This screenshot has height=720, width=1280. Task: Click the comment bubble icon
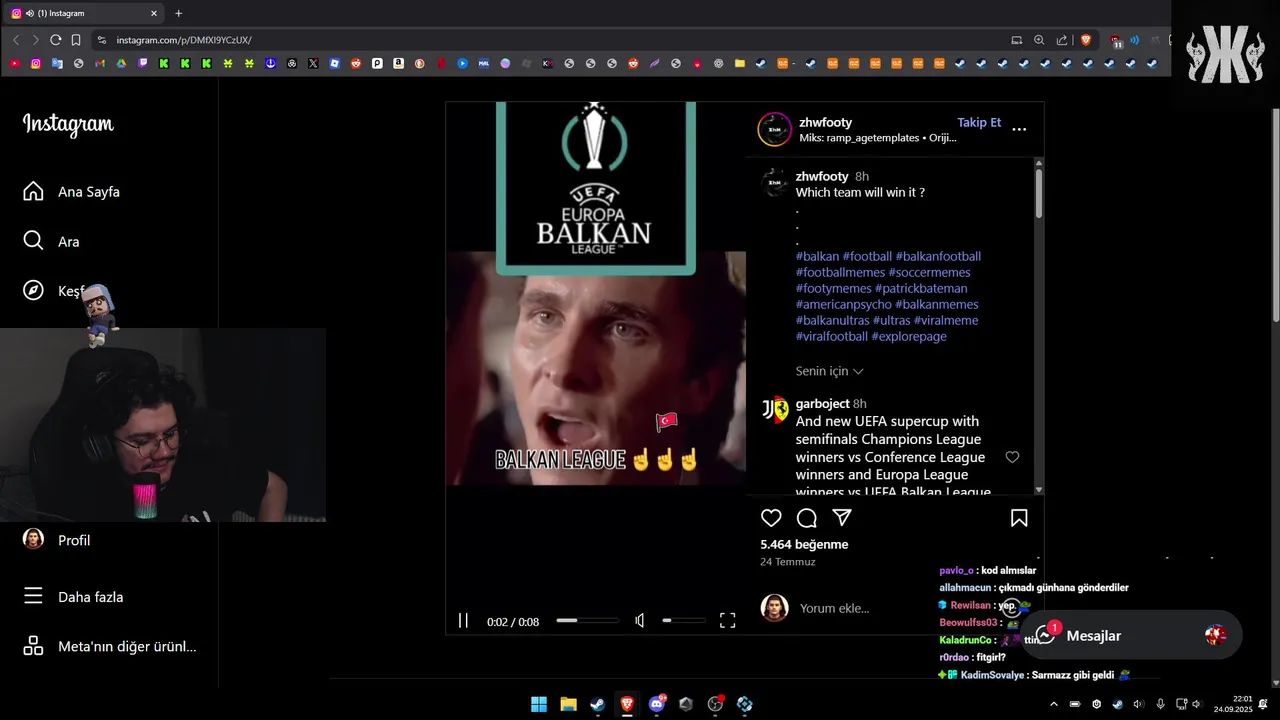807,518
